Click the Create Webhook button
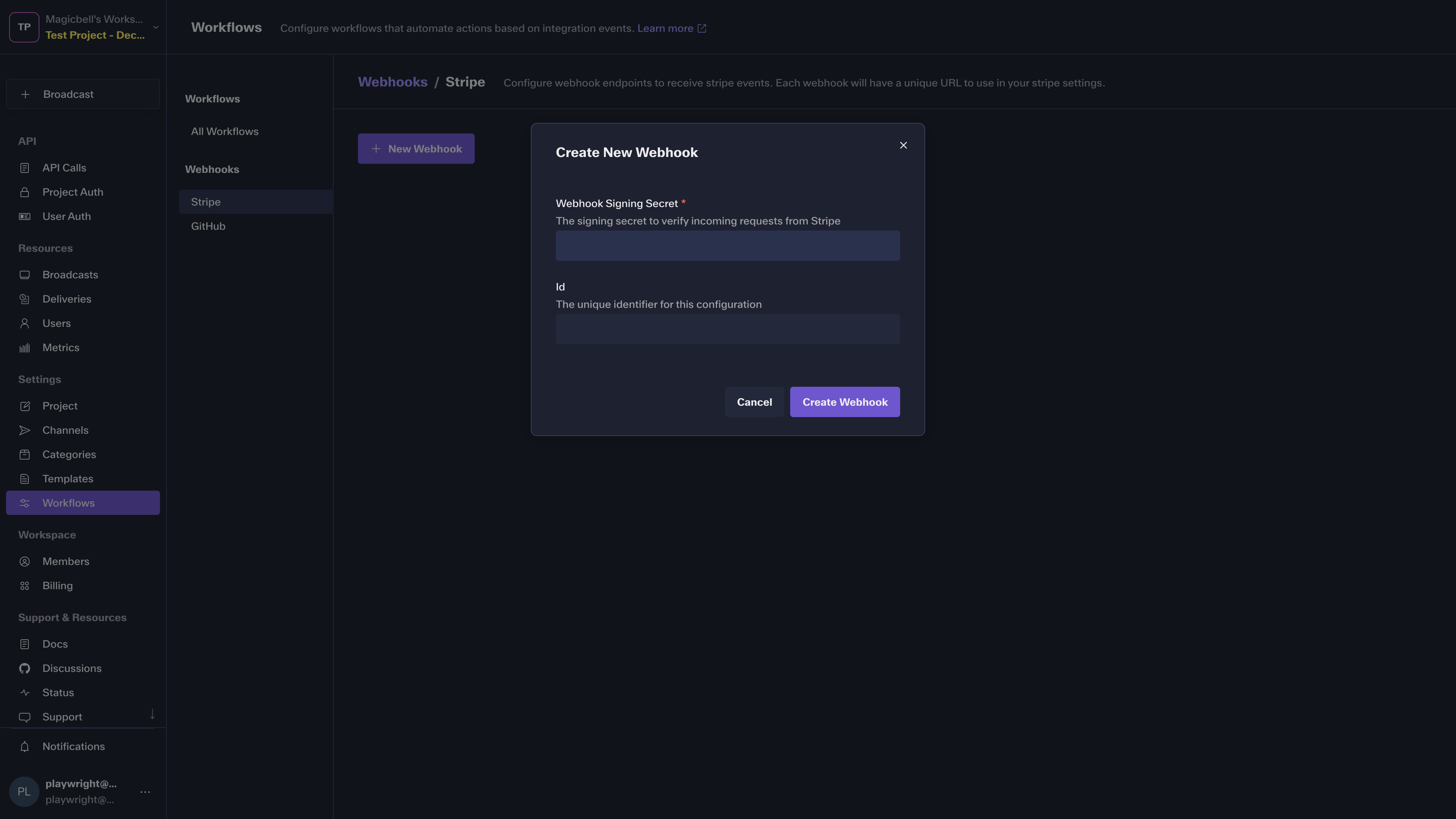 tap(844, 402)
